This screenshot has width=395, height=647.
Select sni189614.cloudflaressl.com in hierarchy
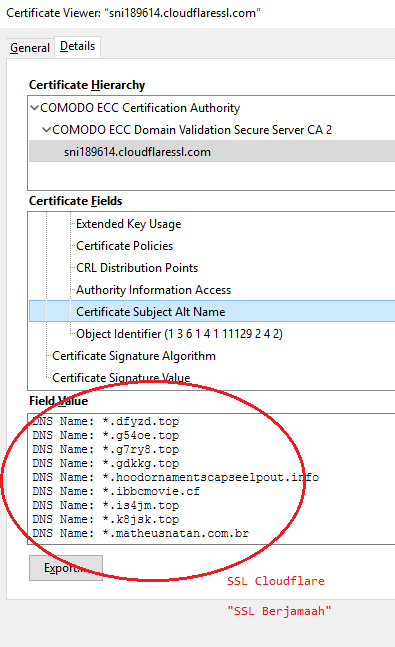(x=212, y=152)
